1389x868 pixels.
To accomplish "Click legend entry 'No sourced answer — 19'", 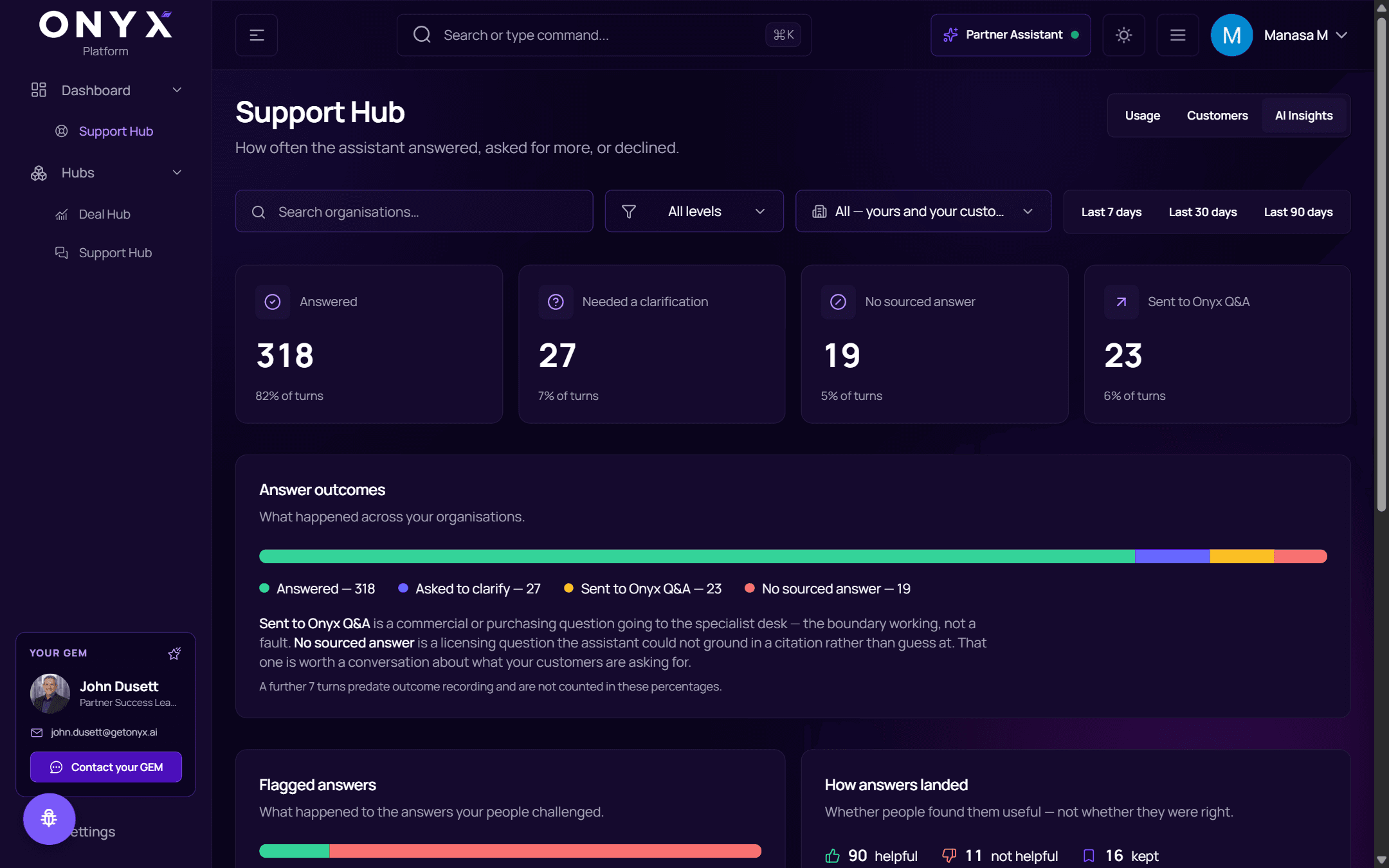I will [828, 589].
